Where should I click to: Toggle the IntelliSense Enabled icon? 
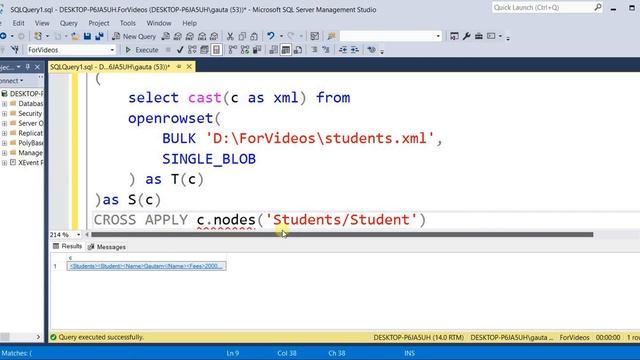tap(216, 50)
